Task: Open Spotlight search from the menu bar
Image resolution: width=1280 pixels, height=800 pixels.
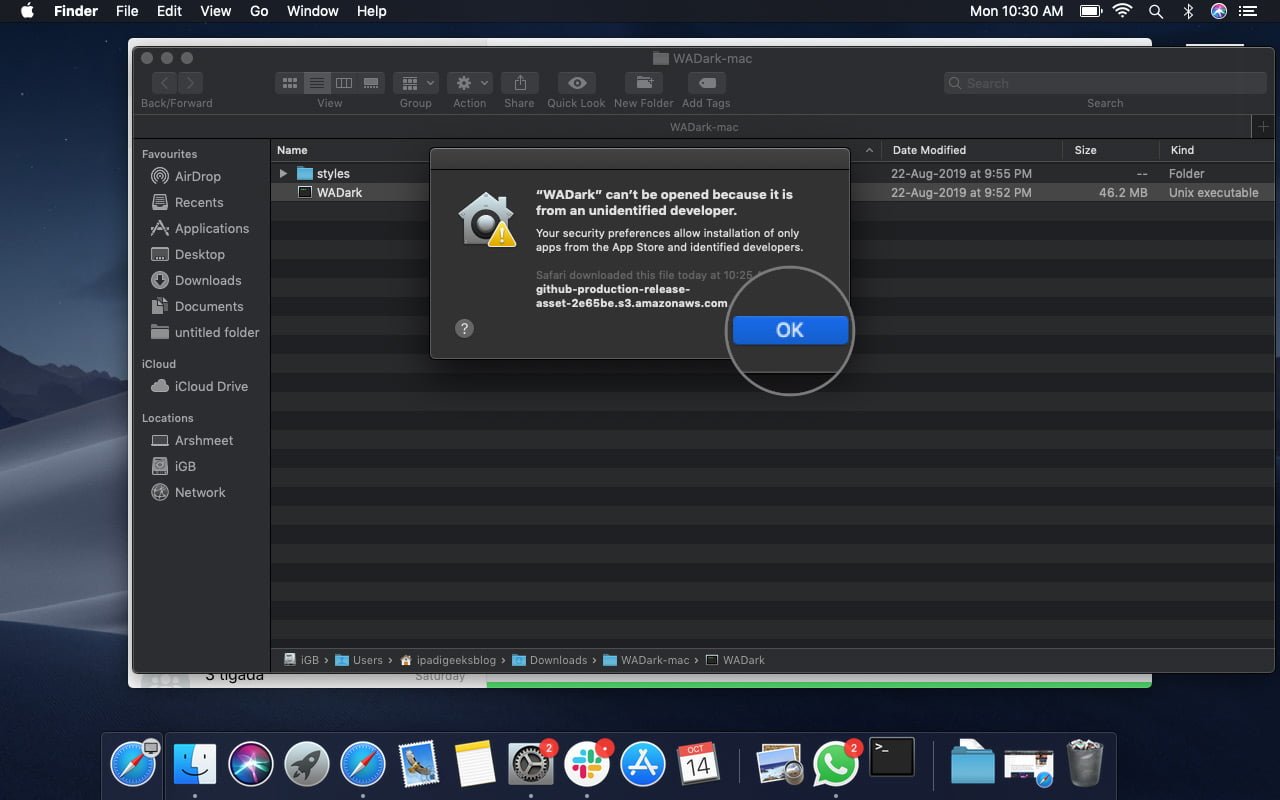Action: (1156, 11)
